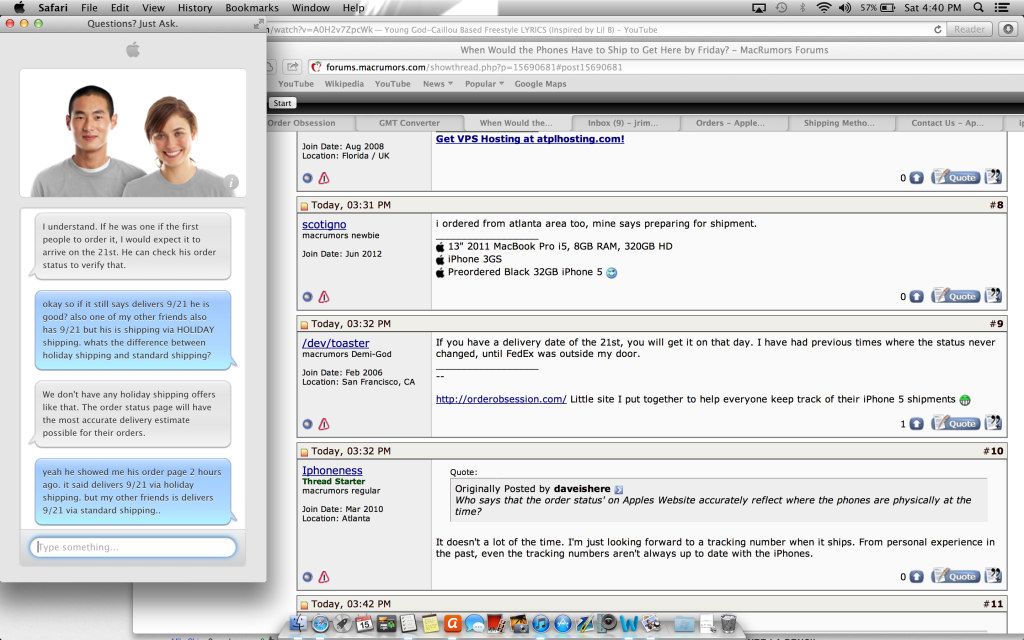Click the info icon on the advisor photo

[231, 182]
